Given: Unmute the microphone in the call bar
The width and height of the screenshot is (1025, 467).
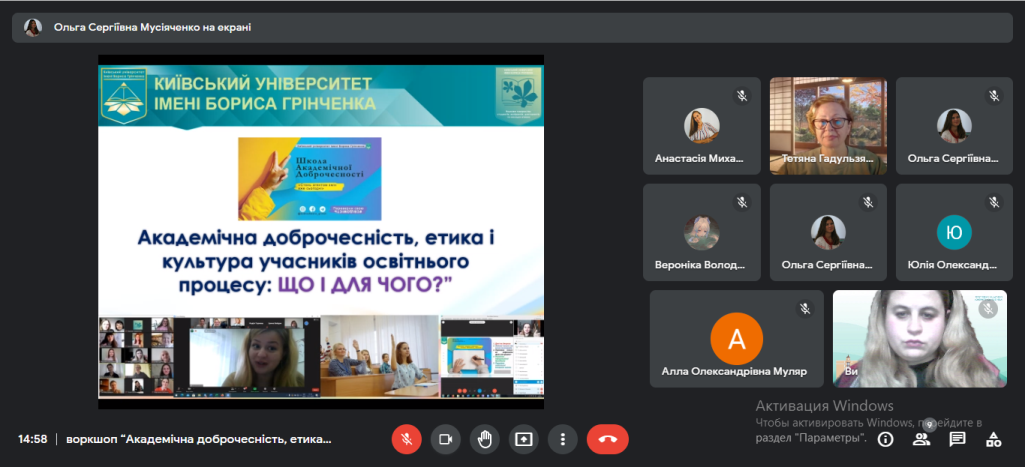Looking at the screenshot, I should coord(406,439).
